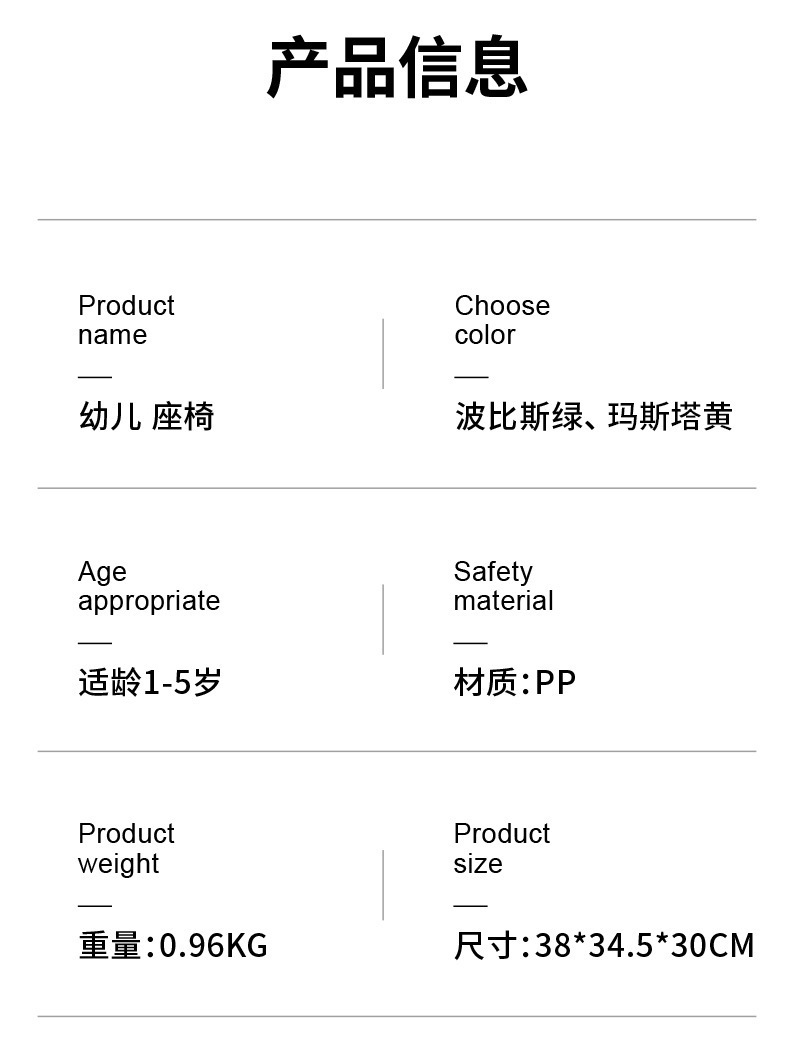Click the short dash under Safety material

[471, 643]
